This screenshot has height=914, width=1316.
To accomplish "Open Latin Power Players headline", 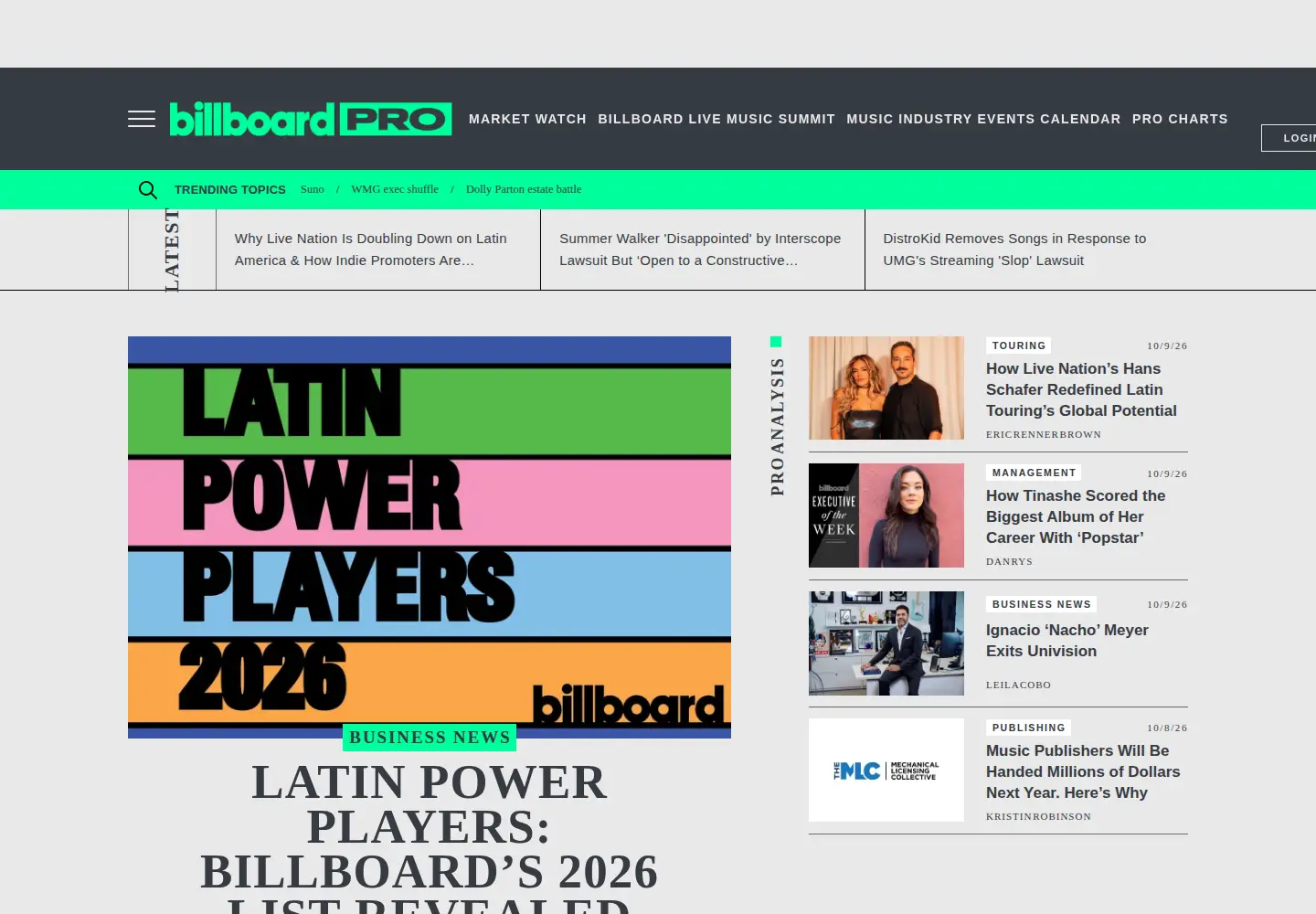I will pos(430,836).
